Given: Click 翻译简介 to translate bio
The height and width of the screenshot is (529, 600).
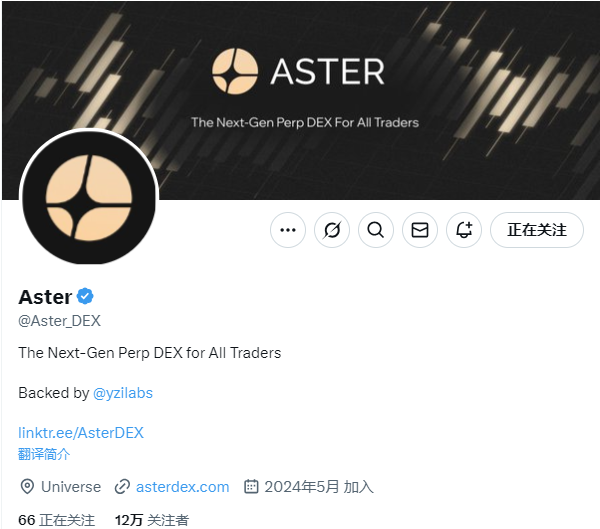Looking at the screenshot, I should click(x=44, y=454).
